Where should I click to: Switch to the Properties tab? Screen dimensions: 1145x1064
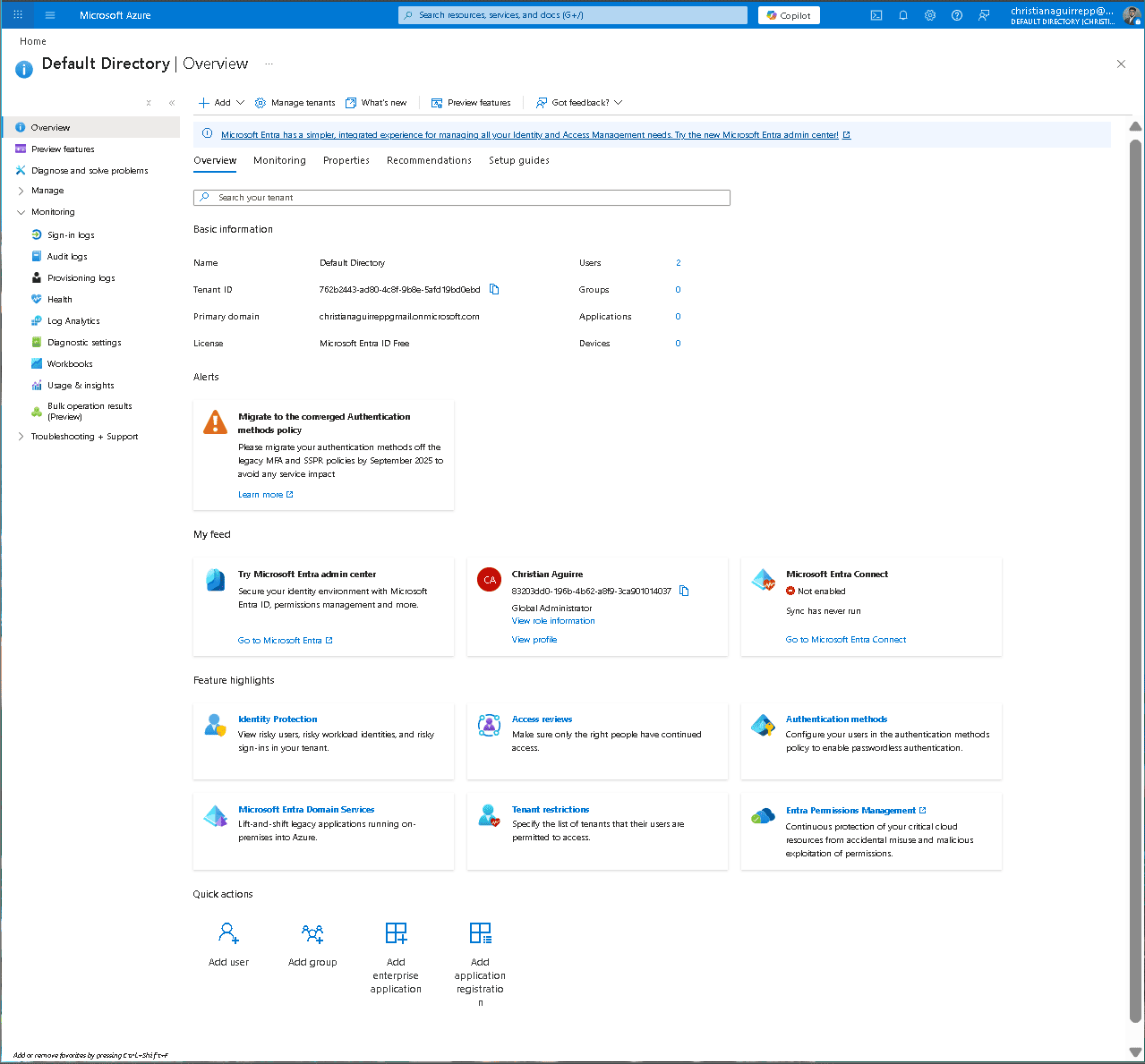point(346,160)
